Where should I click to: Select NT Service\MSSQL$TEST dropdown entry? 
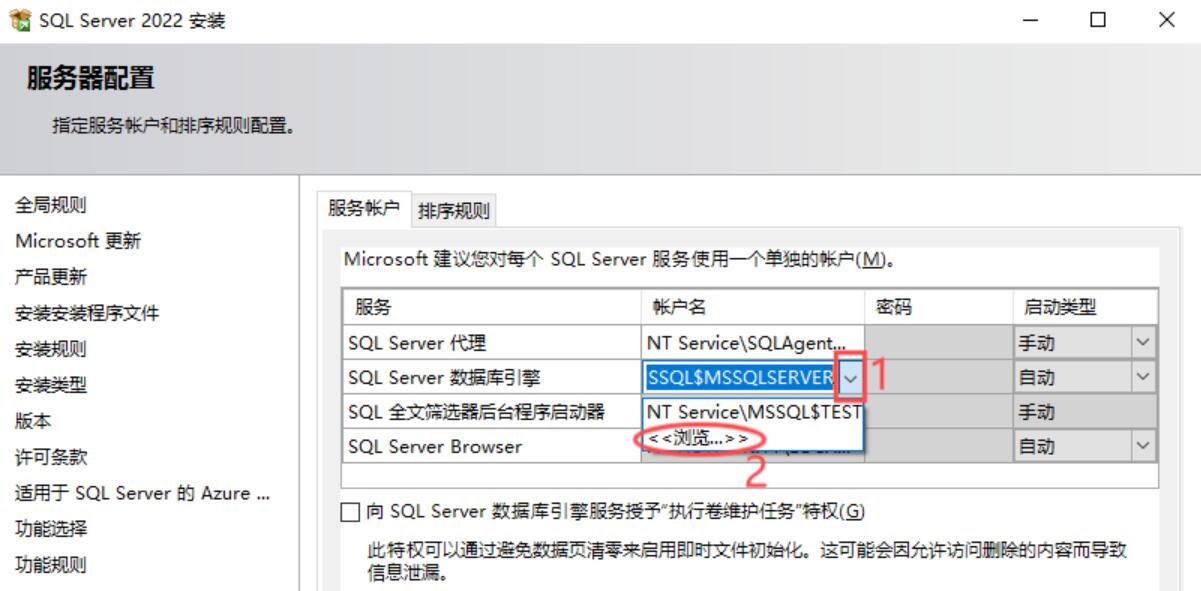[x=754, y=411]
